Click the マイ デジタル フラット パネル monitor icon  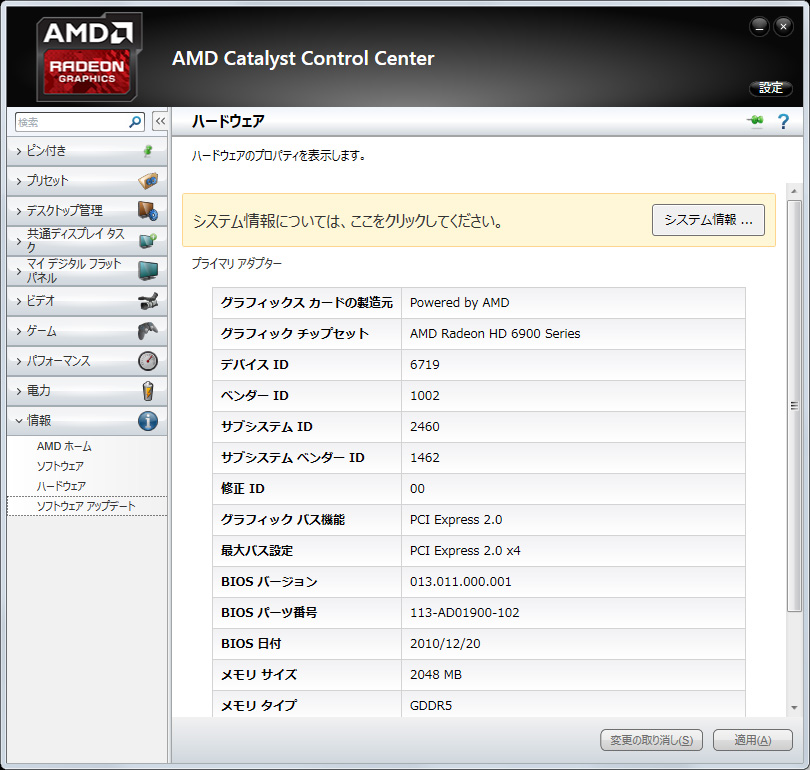tap(148, 271)
